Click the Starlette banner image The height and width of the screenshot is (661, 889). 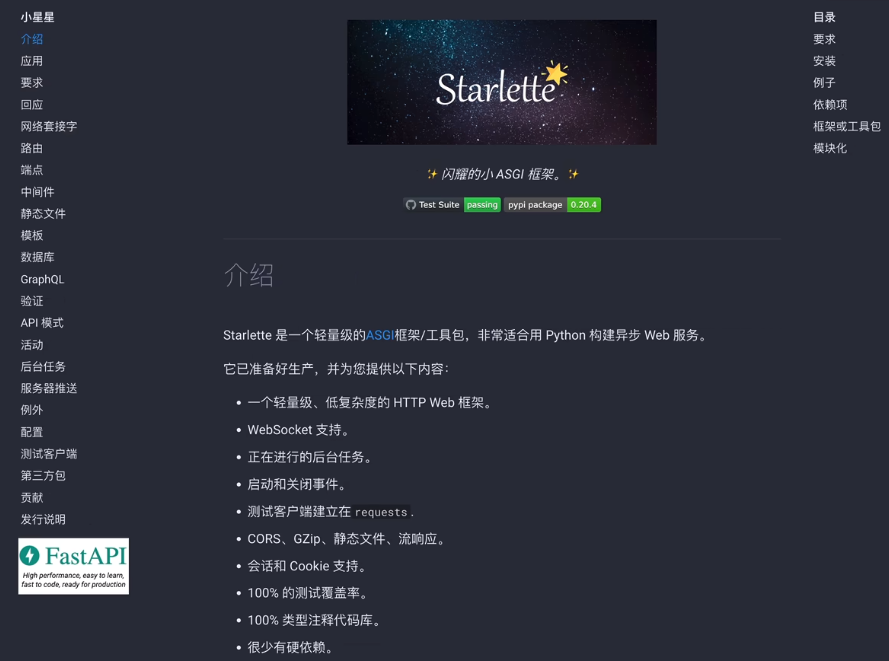[x=502, y=82]
